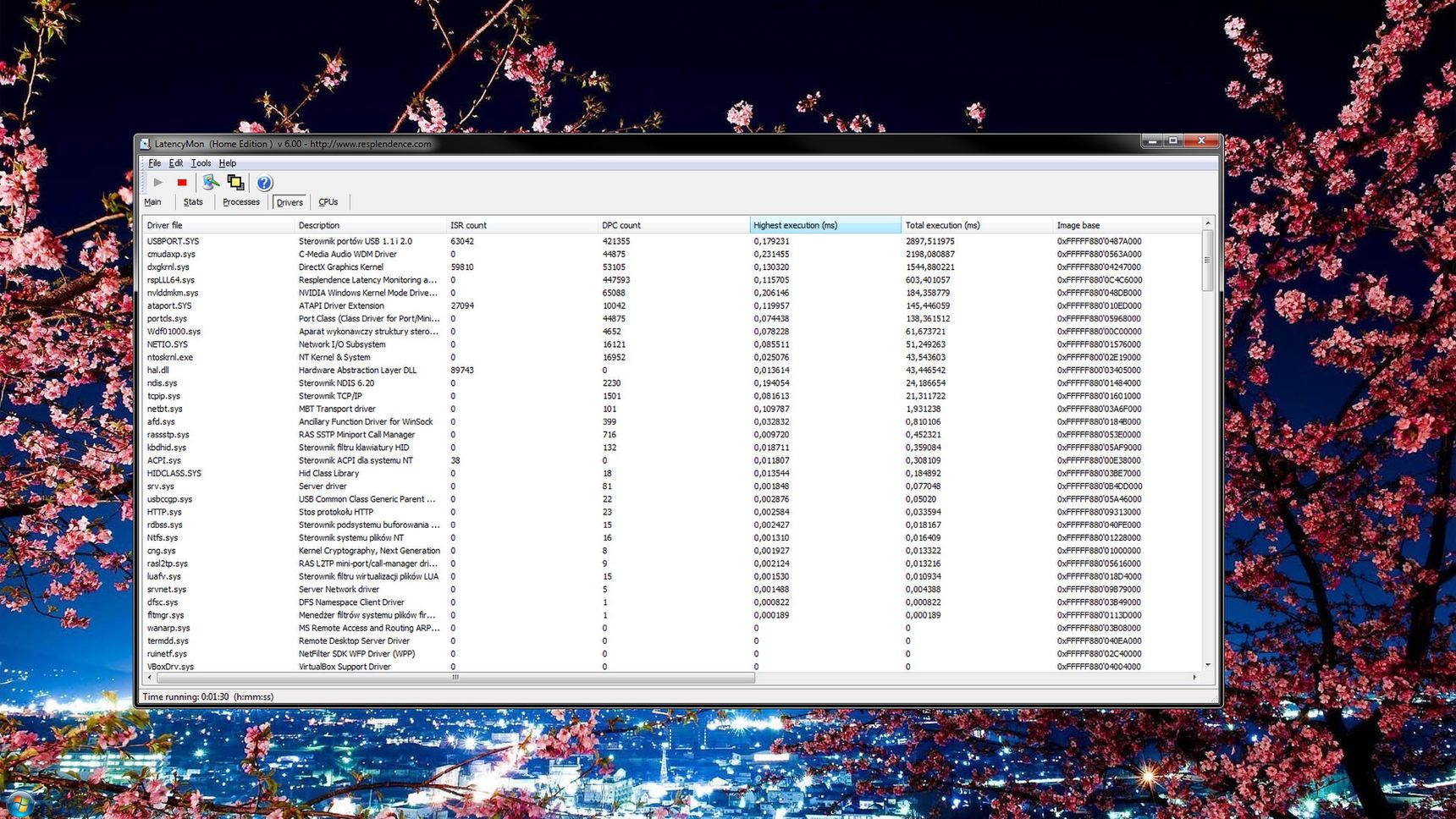Viewport: 1456px width, 819px height.
Task: Click the DirectX Graphics Kernel description
Action: tap(340, 267)
